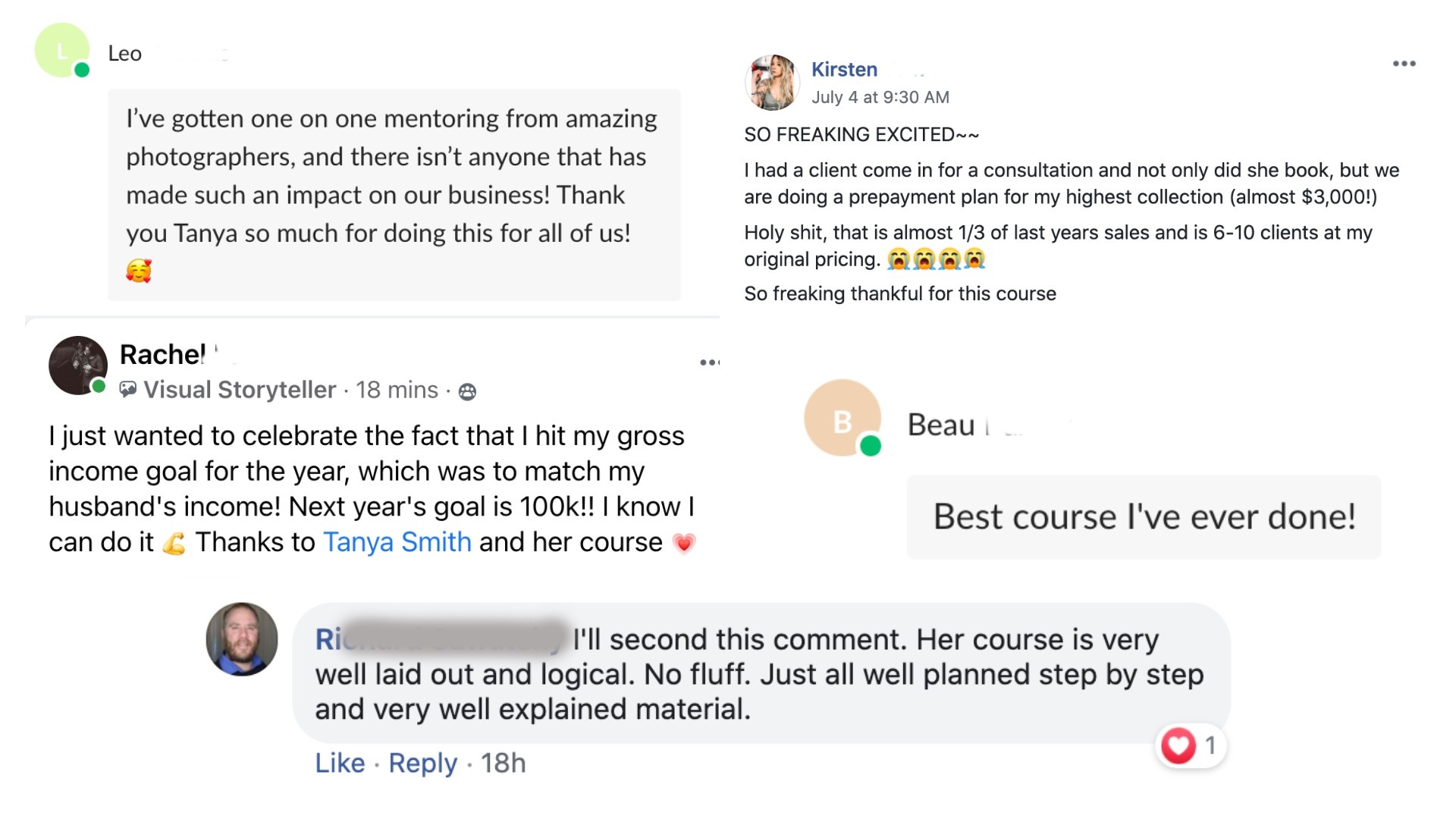Click the commenter's bearded profile photo
1456x819 pixels.
(242, 639)
